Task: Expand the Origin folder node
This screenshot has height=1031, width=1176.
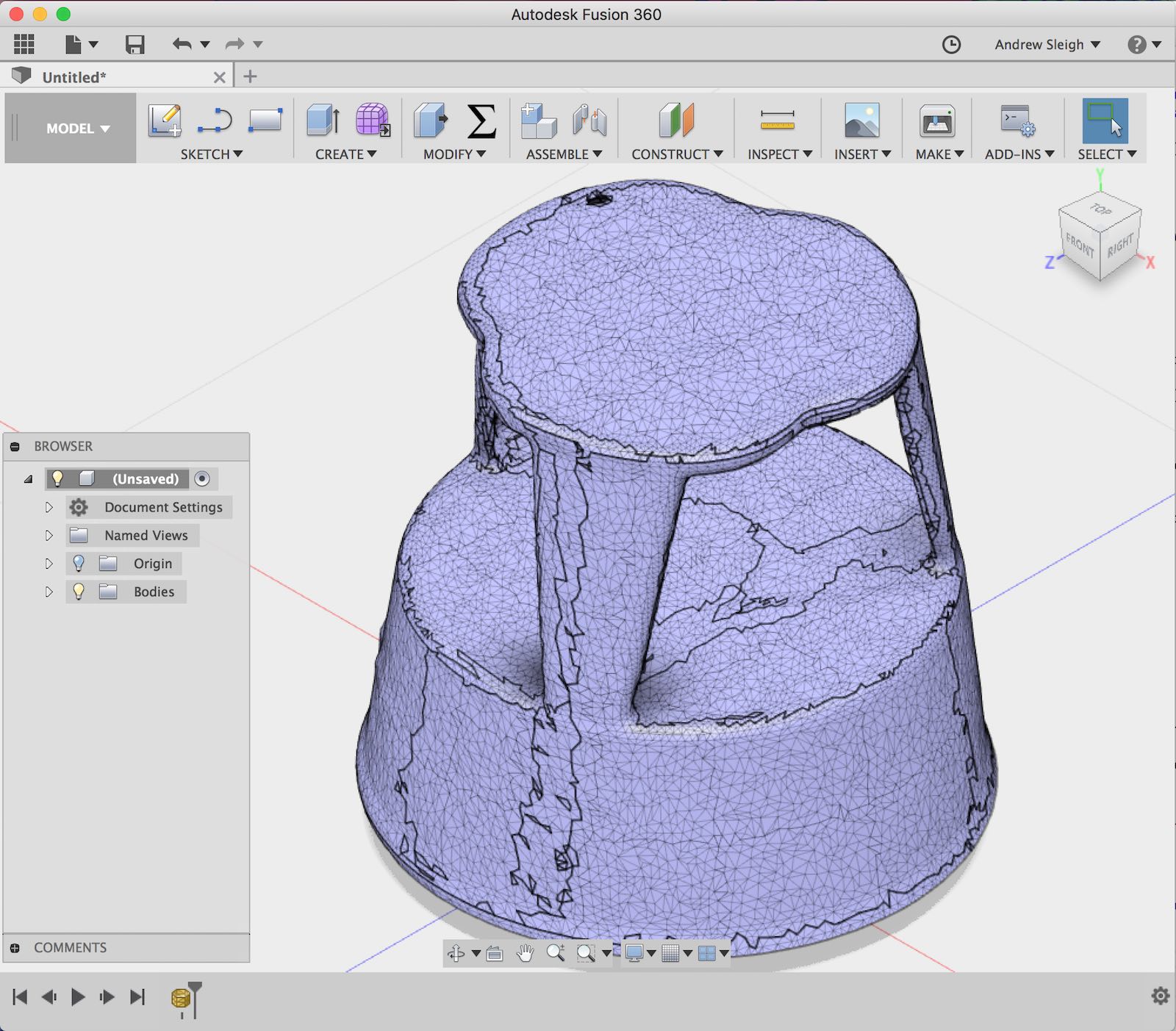Action: click(x=49, y=564)
